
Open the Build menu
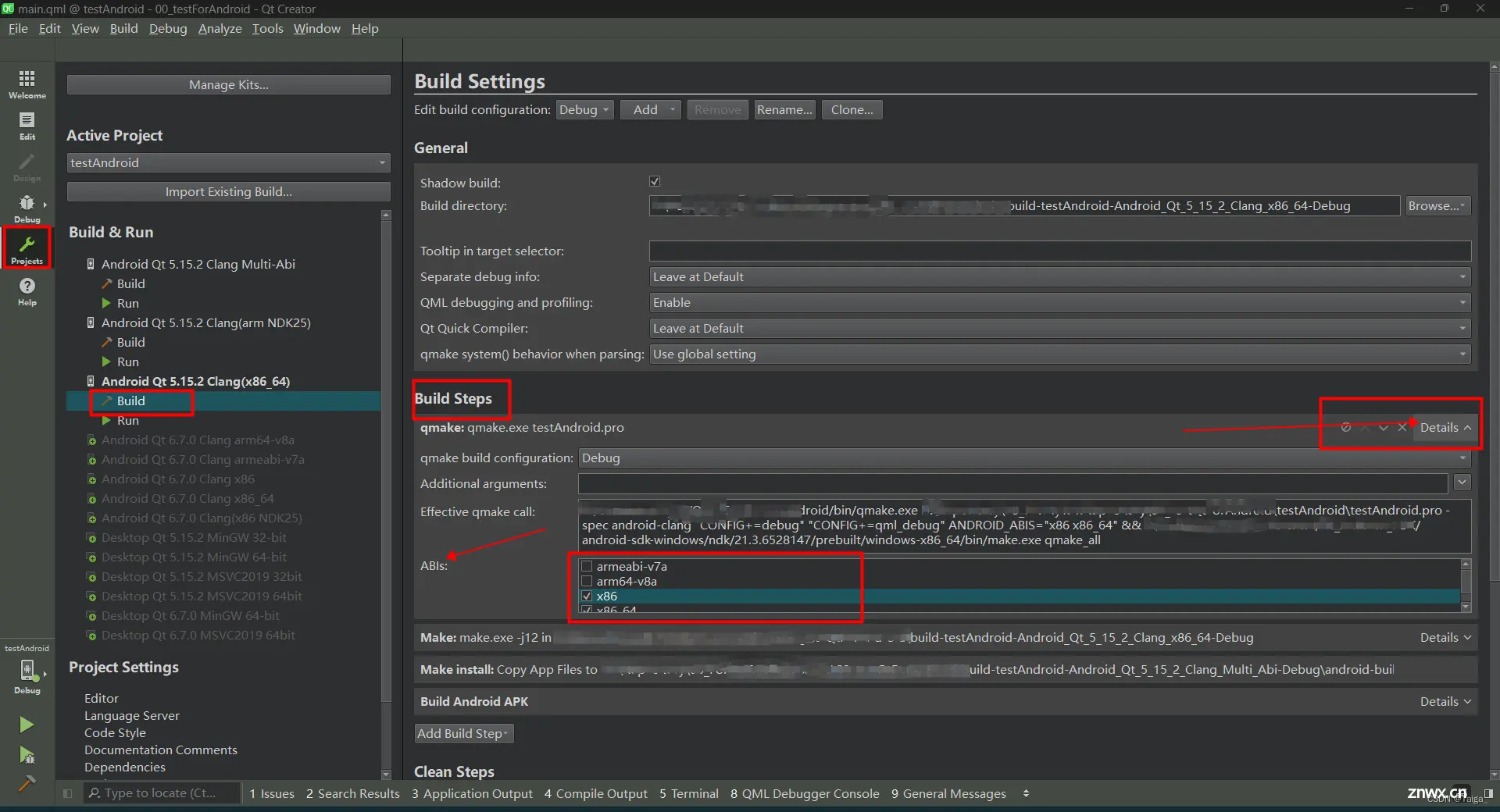pyautogui.click(x=123, y=29)
